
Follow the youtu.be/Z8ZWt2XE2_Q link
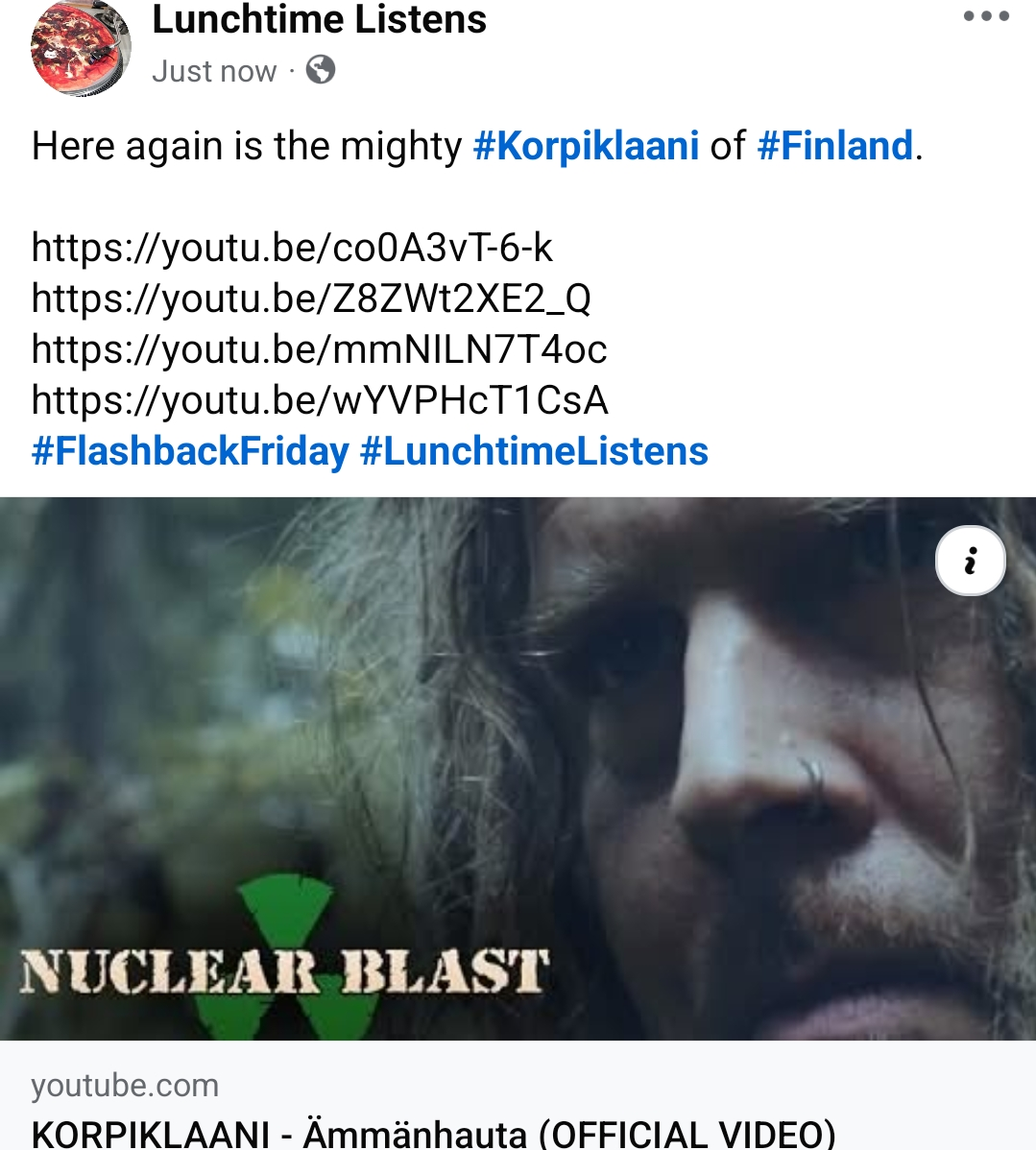tap(311, 299)
